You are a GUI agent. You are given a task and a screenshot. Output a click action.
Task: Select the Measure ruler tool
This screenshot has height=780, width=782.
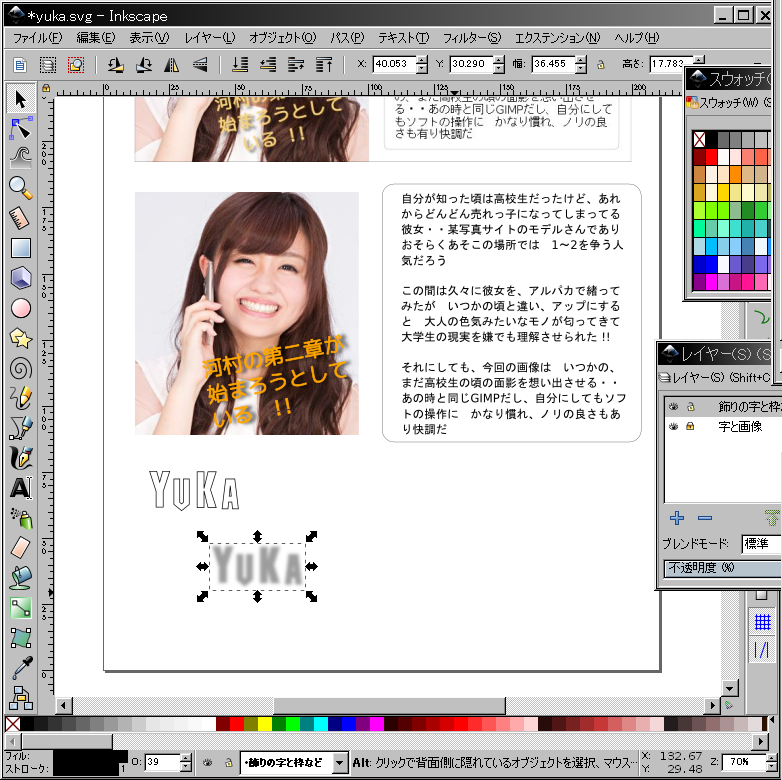20,218
